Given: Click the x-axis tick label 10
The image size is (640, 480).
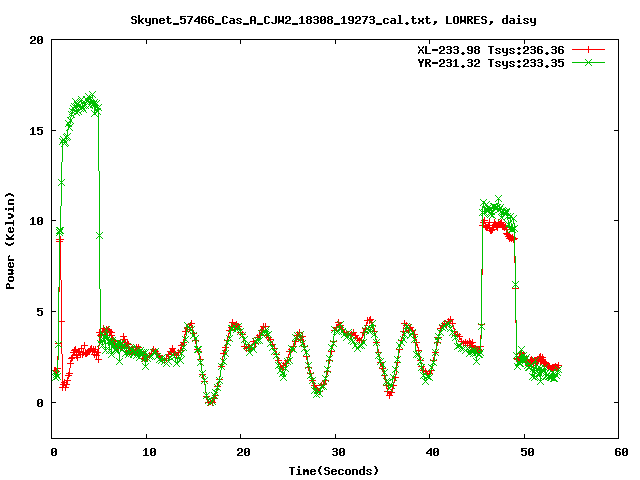Looking at the screenshot, I should 146,452.
